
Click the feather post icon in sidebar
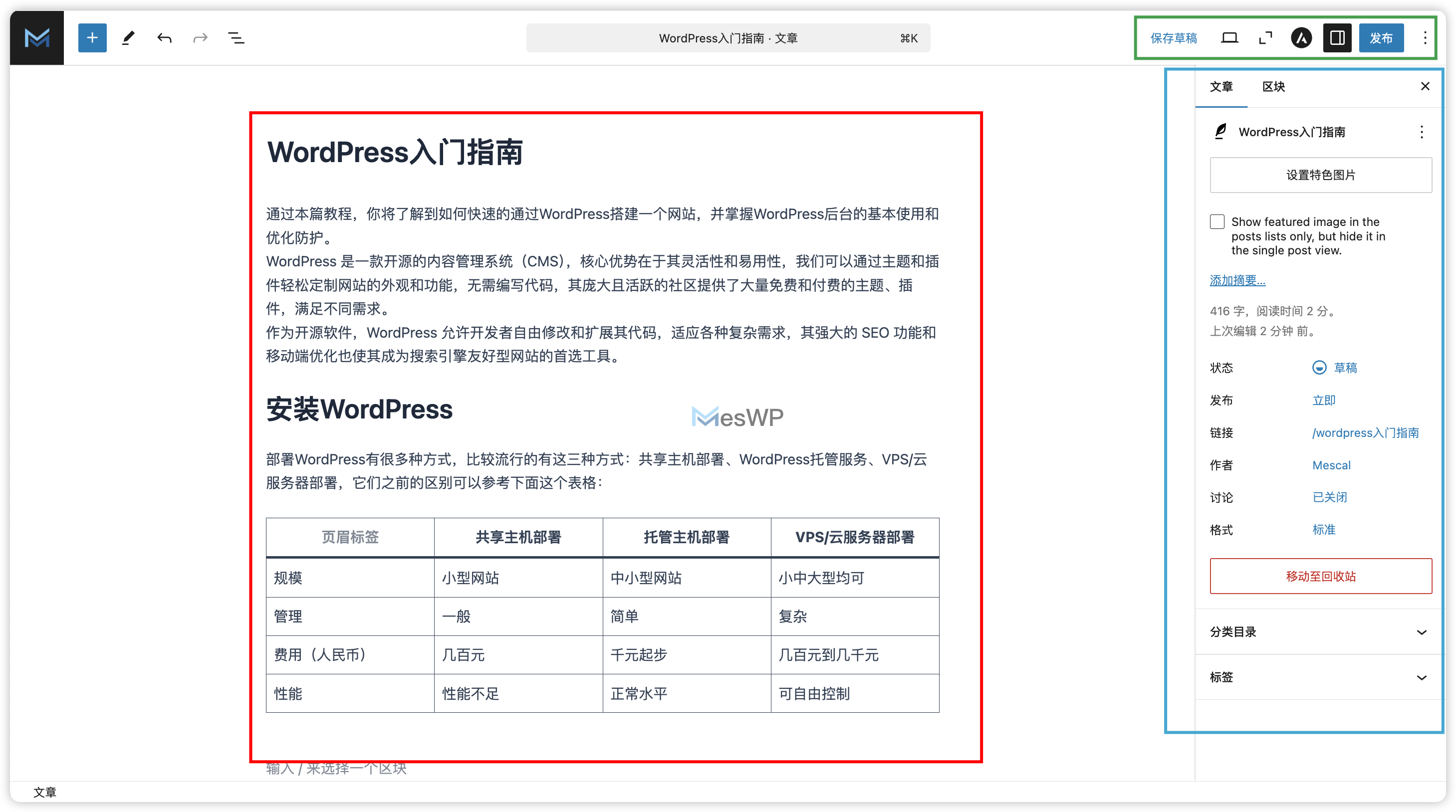point(1220,132)
